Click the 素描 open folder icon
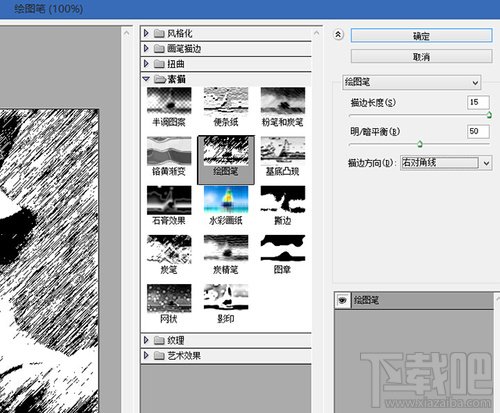Viewport: 500px width, 413px height. 160,79
